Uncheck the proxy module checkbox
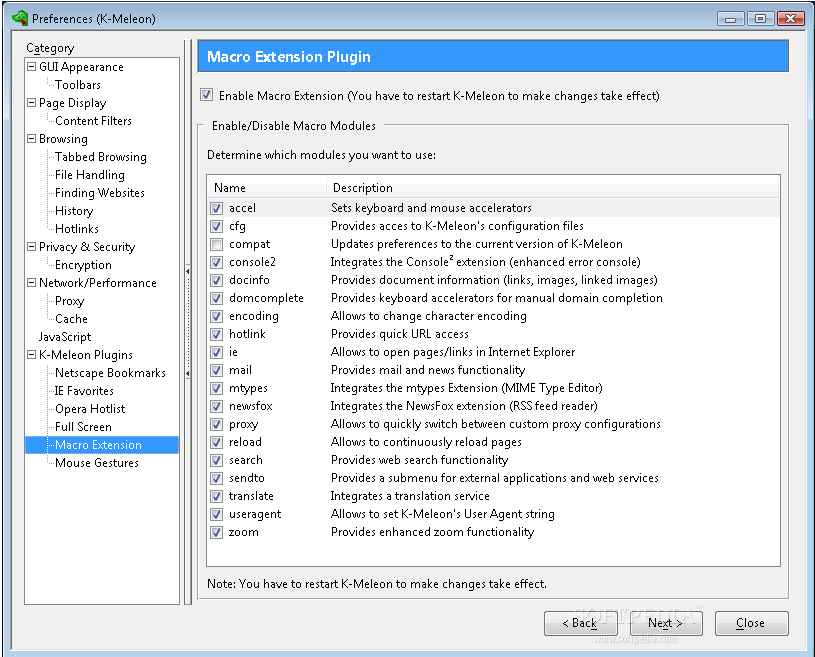 pyautogui.click(x=217, y=425)
